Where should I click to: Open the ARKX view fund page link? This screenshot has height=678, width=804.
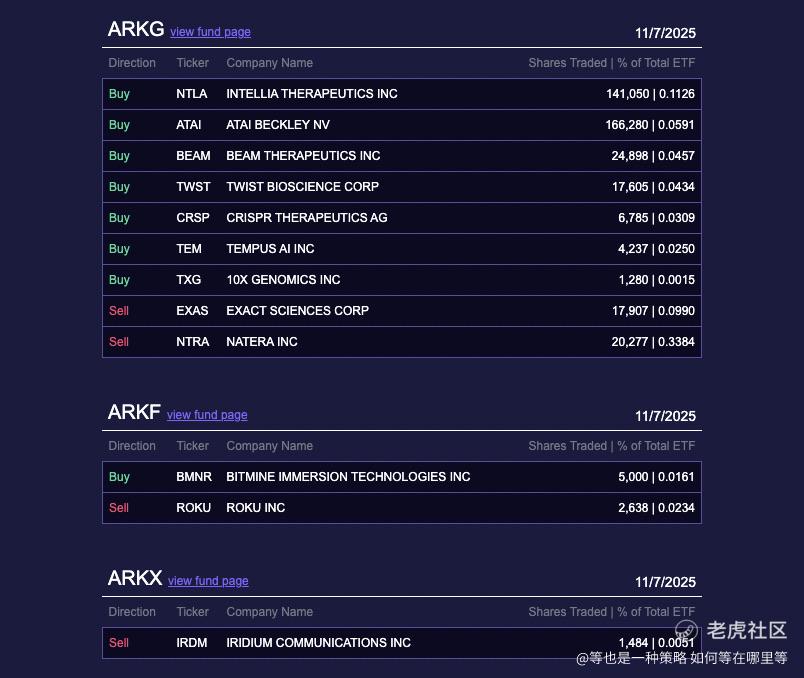click(208, 581)
